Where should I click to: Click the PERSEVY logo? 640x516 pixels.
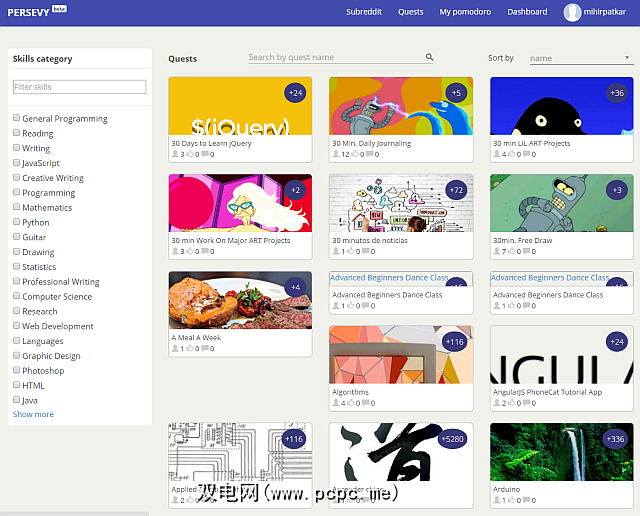point(27,12)
